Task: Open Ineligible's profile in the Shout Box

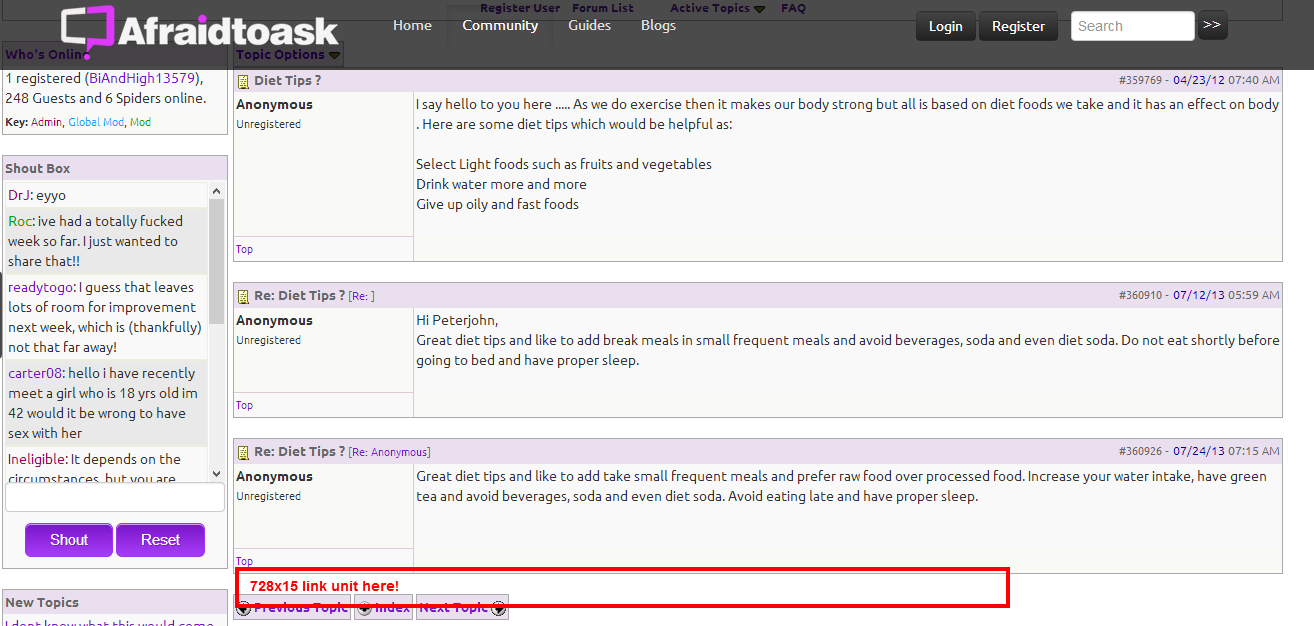Action: pos(37,459)
